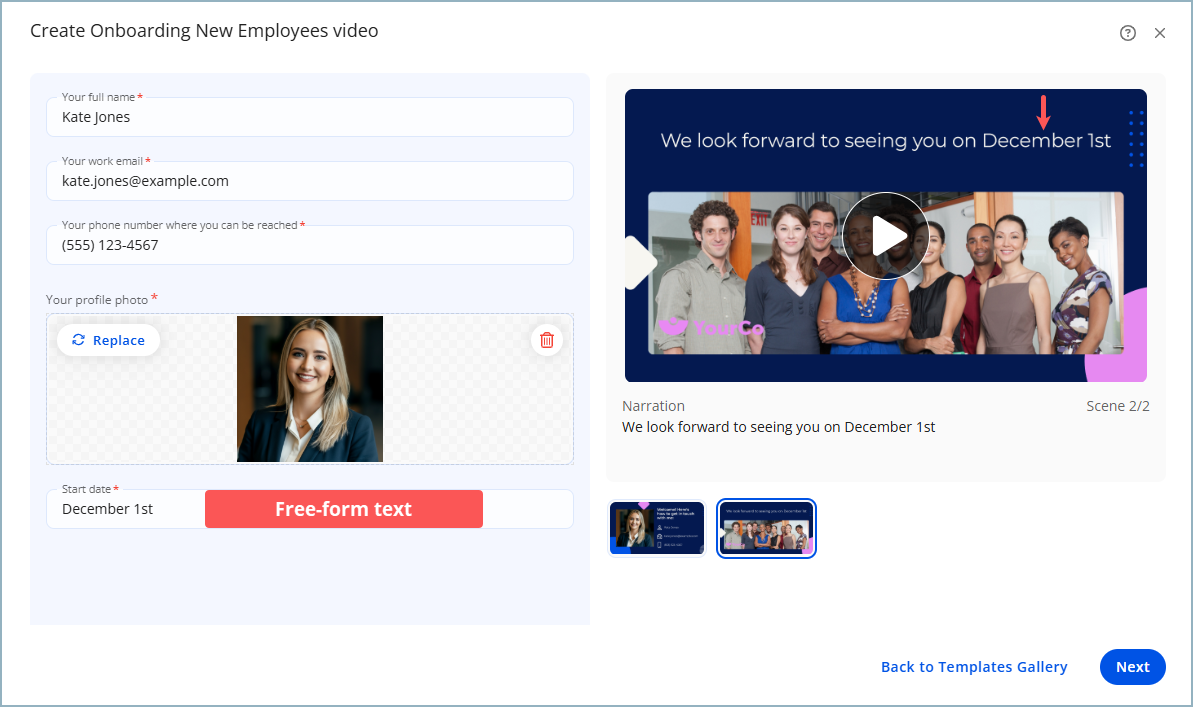Close the Create Onboarding video dialog
This screenshot has width=1193, height=707.
point(1160,33)
